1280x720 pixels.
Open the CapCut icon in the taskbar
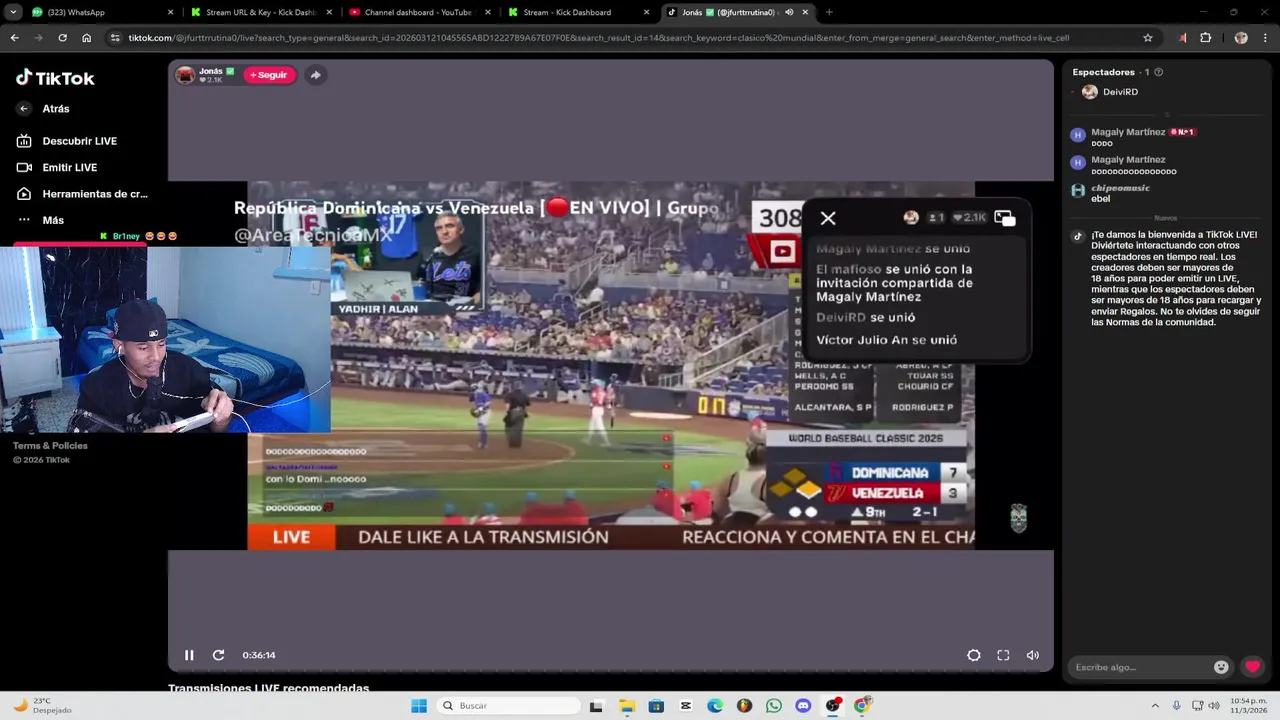point(686,706)
